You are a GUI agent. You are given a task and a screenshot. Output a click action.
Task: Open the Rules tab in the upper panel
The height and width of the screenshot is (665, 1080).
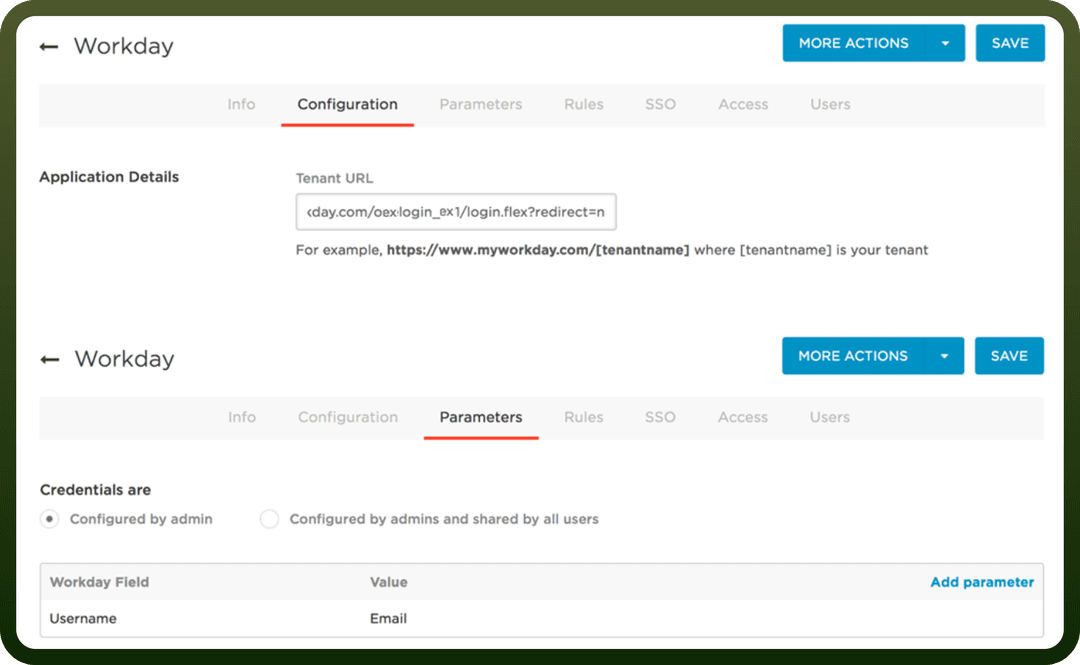point(583,105)
